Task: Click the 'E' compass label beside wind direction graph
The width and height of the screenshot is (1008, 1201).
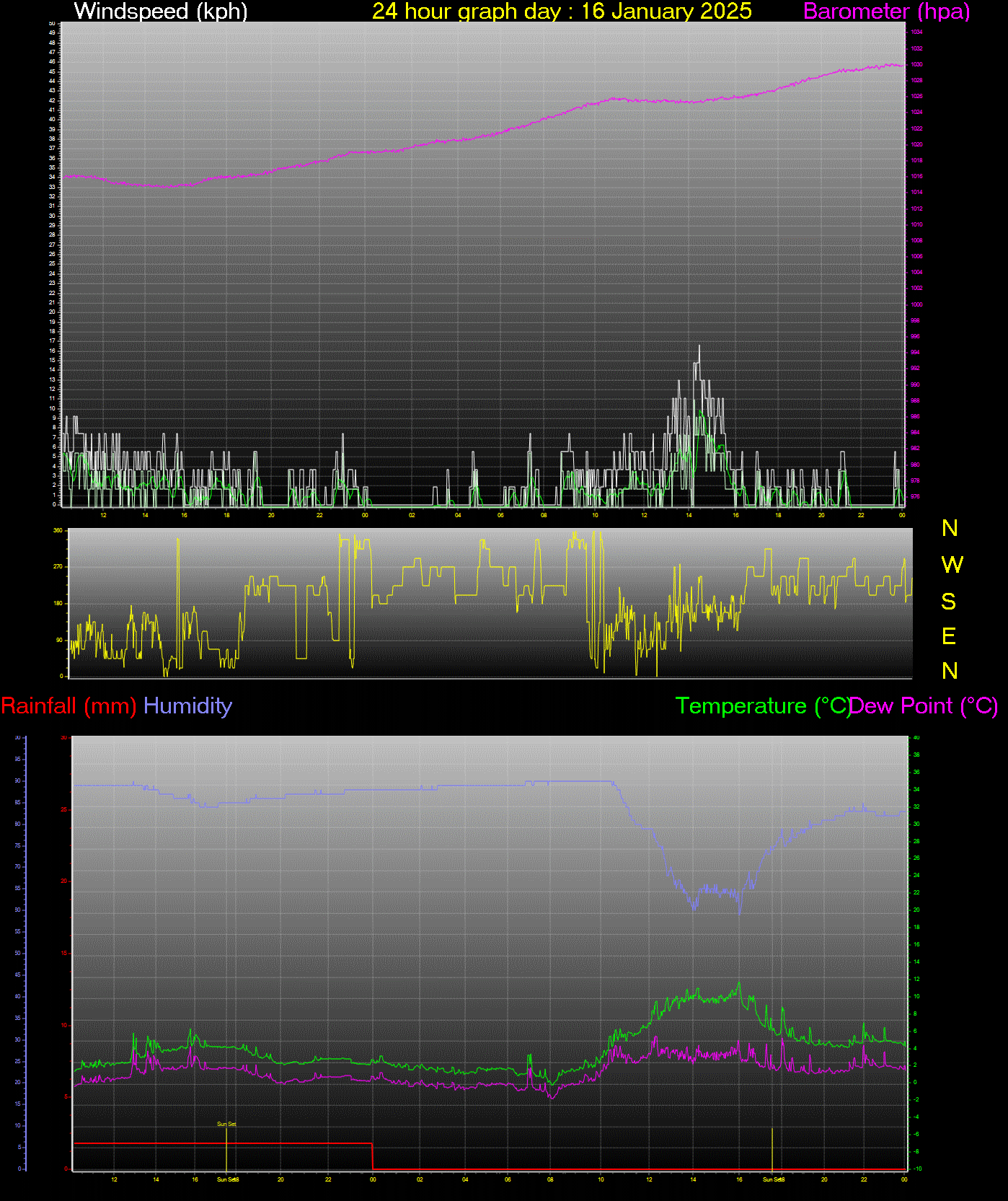Action: pos(949,636)
